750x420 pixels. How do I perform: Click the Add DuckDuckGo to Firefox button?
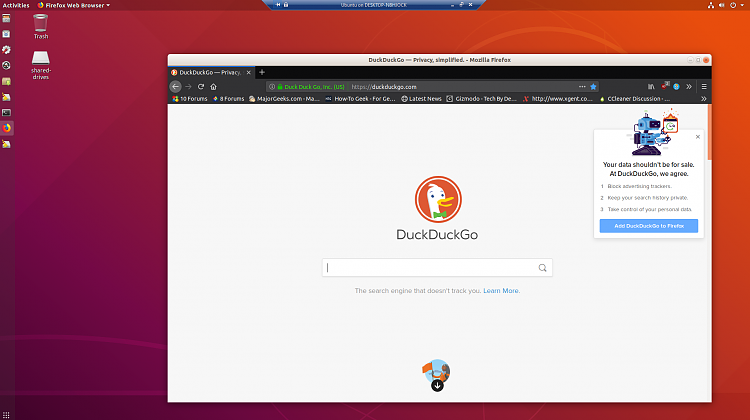coord(649,226)
